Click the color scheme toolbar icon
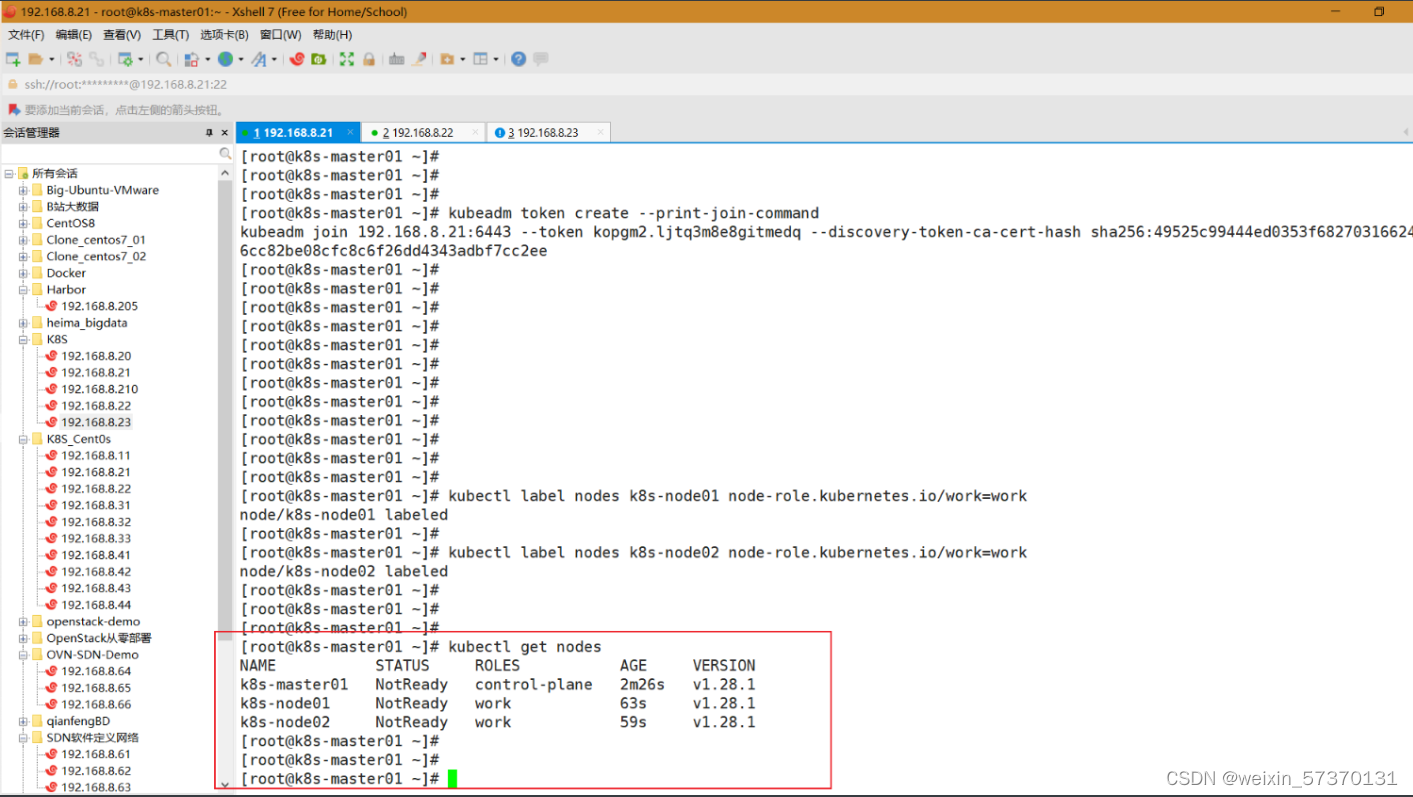 (x=192, y=59)
